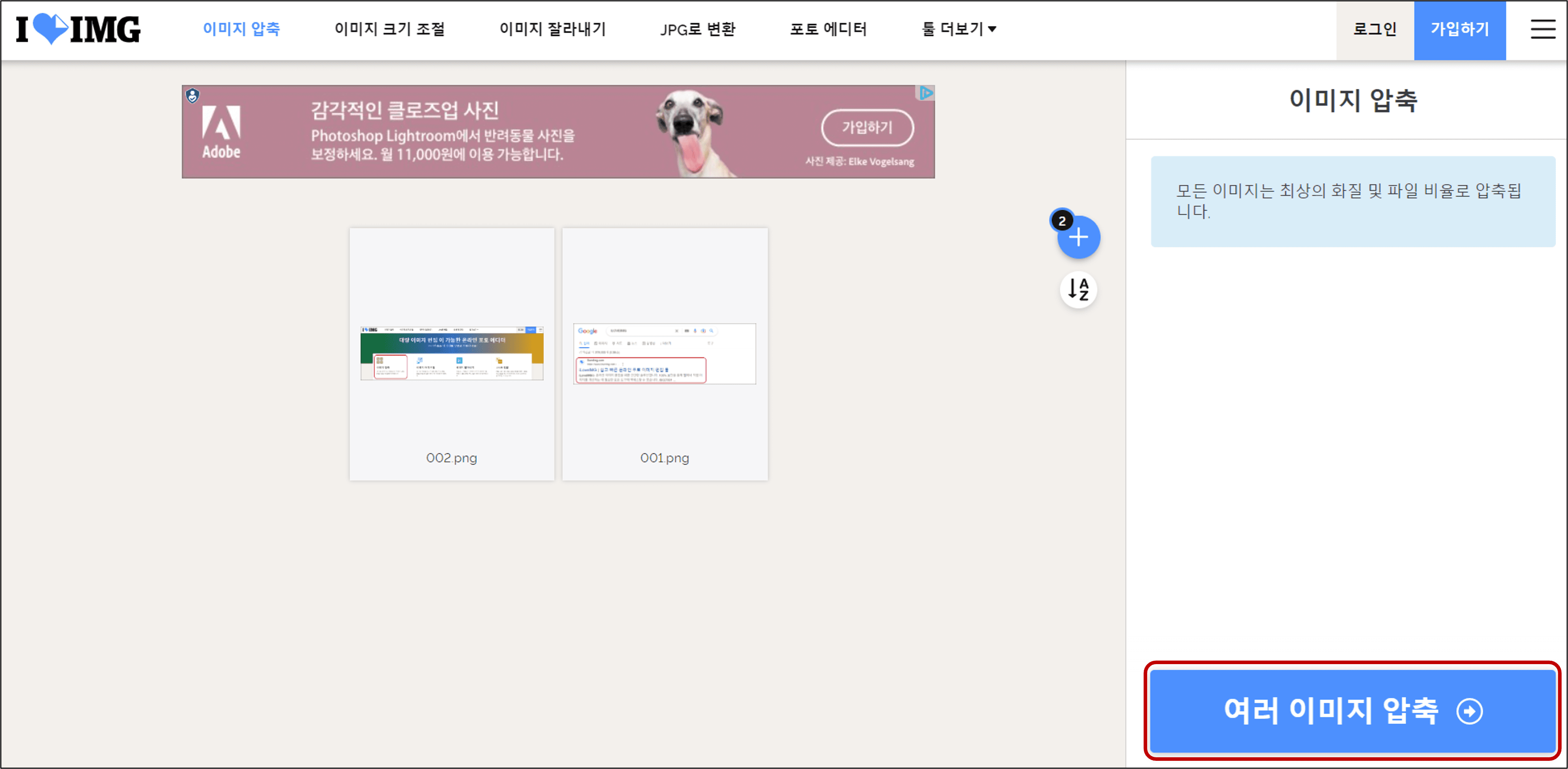Viewport: 1568px width, 769px height.
Task: Click the arrow icon on compress button
Action: [x=1469, y=711]
